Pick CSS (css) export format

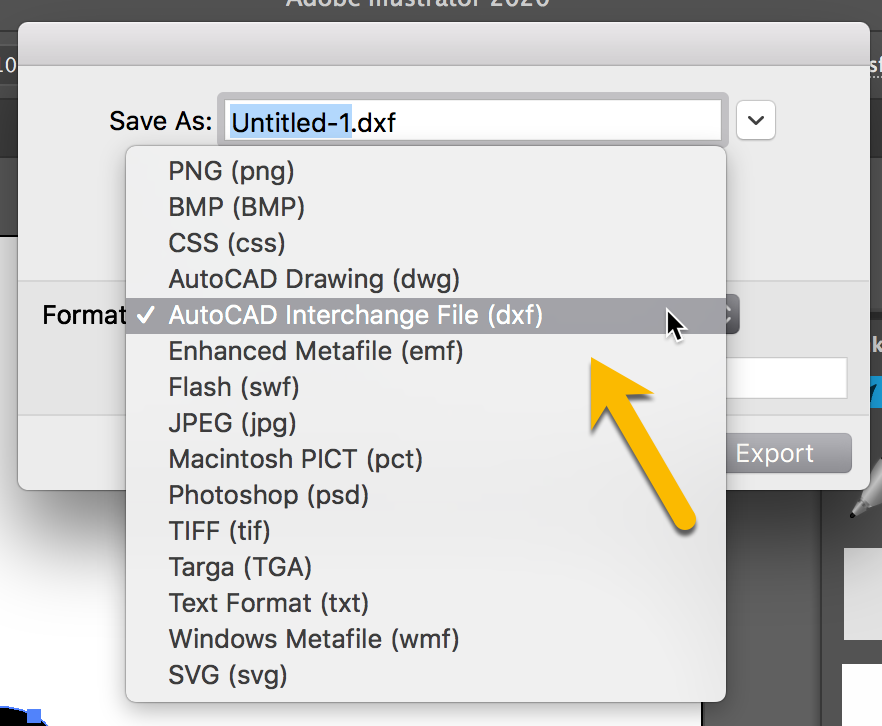pyautogui.click(x=227, y=243)
